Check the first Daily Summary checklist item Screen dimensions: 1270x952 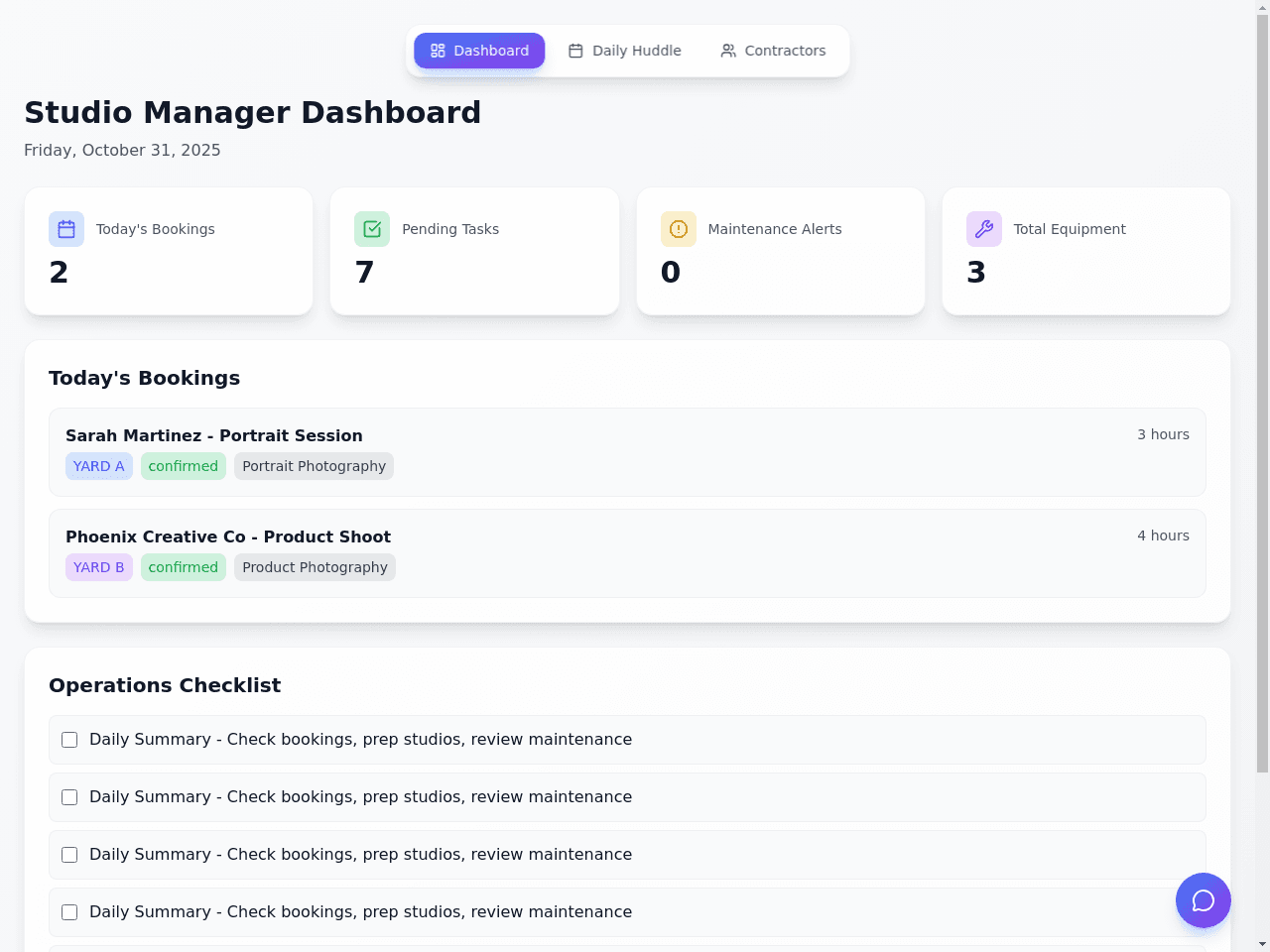click(69, 740)
